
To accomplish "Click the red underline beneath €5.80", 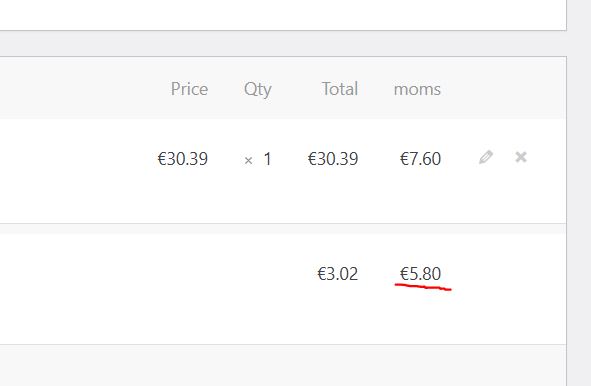I will coord(423,287).
